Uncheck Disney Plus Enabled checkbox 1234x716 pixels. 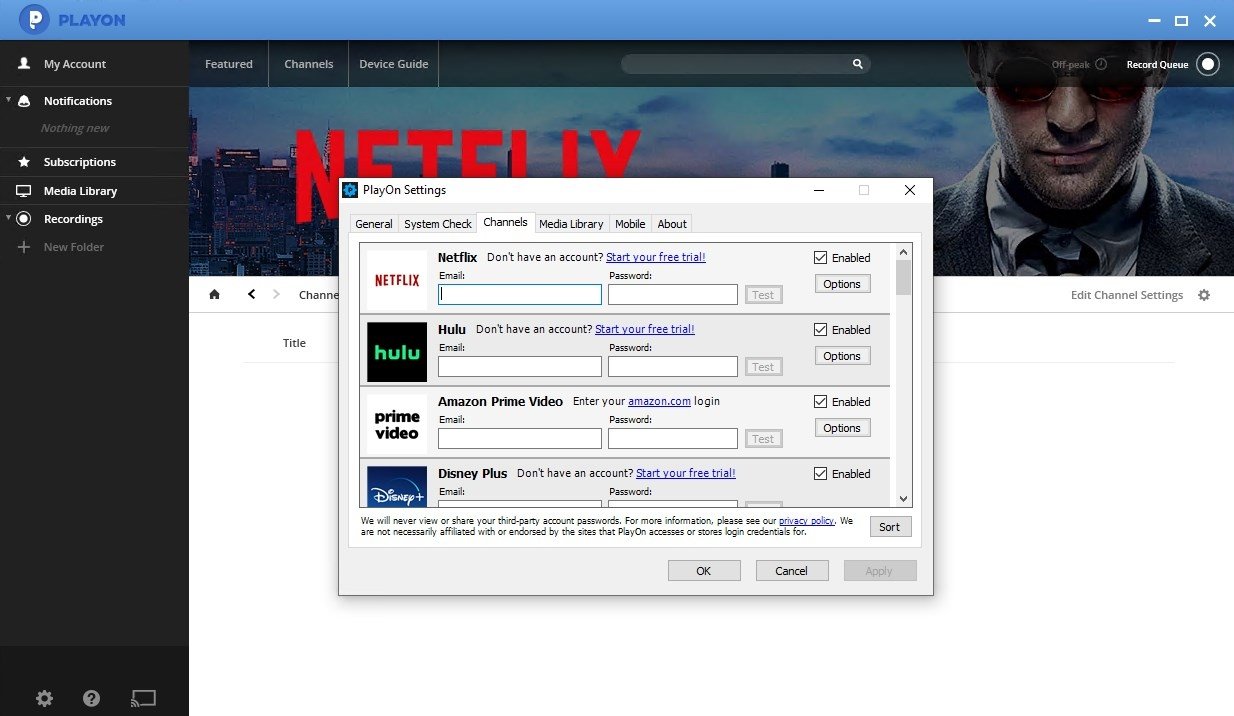pos(821,473)
